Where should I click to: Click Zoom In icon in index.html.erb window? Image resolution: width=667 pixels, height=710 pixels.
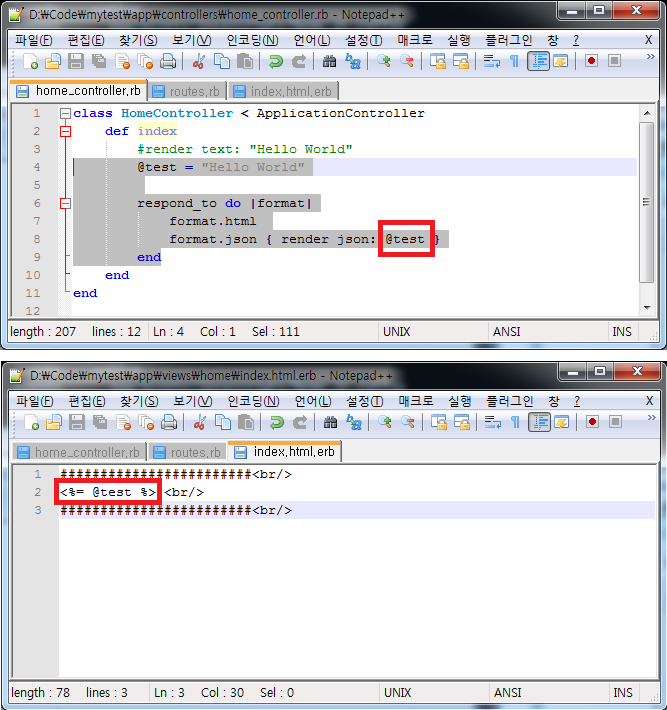coord(384,422)
